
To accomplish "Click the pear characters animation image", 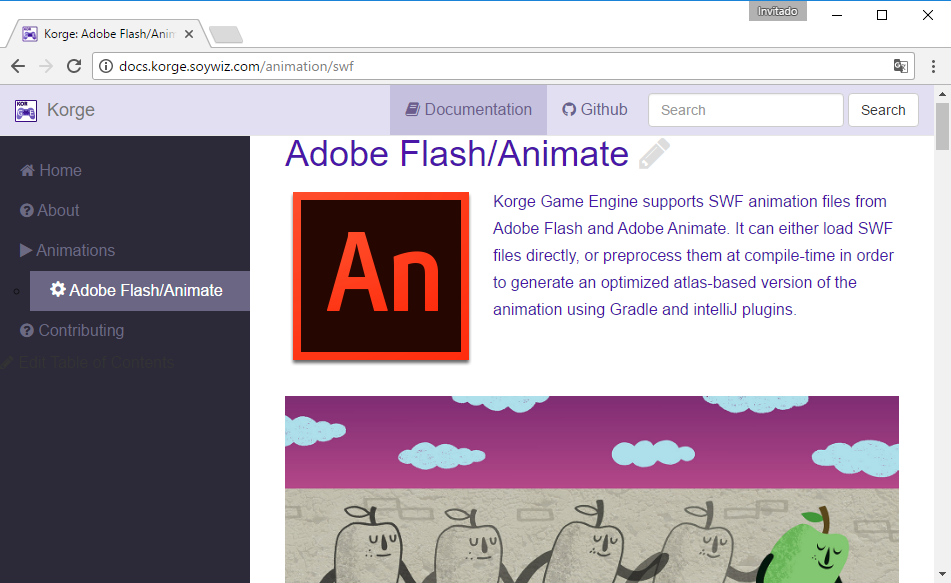I will (592, 489).
